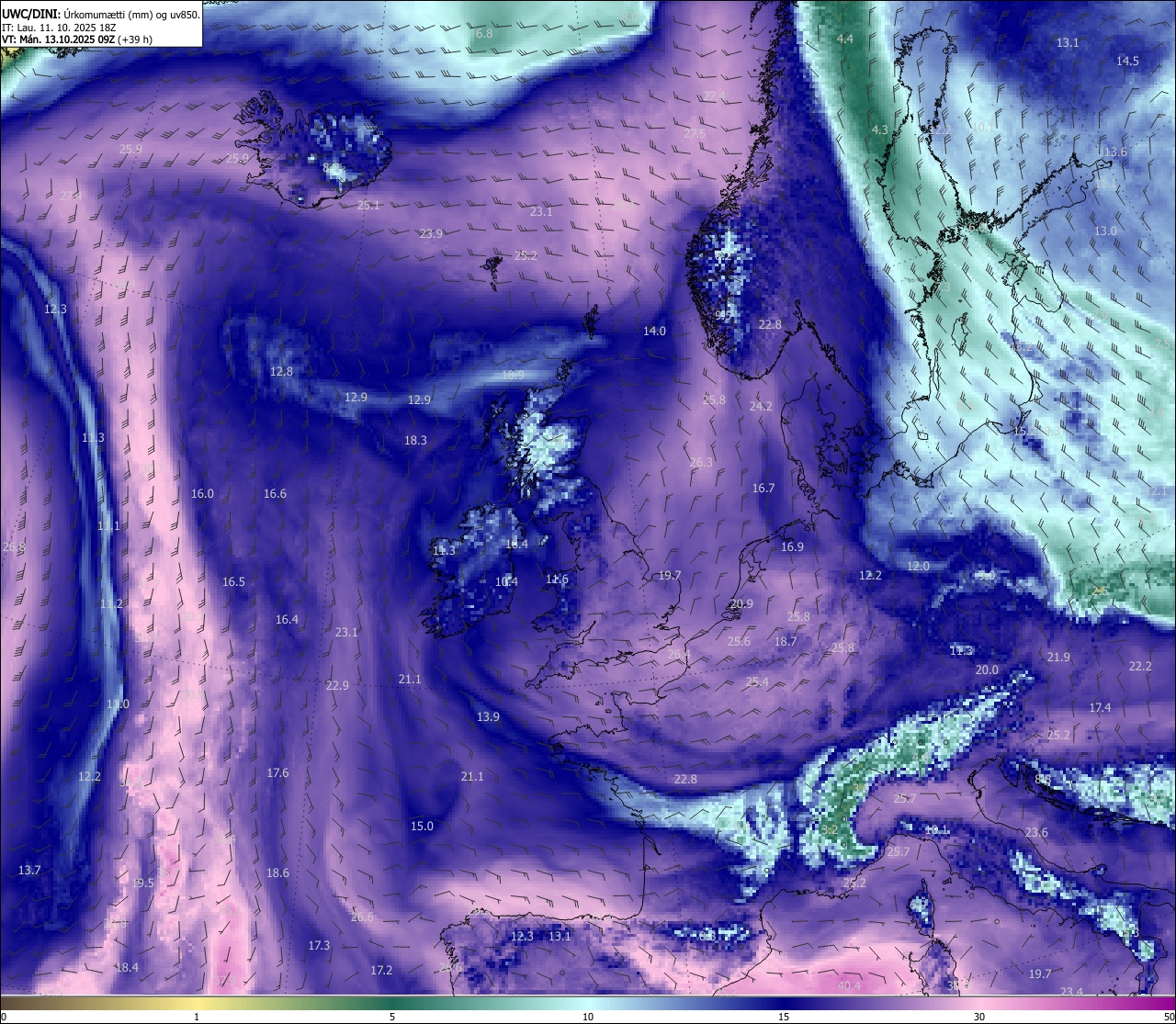Click the 14.0 value west of Norway
The height and width of the screenshot is (1024, 1176).
pos(654,331)
